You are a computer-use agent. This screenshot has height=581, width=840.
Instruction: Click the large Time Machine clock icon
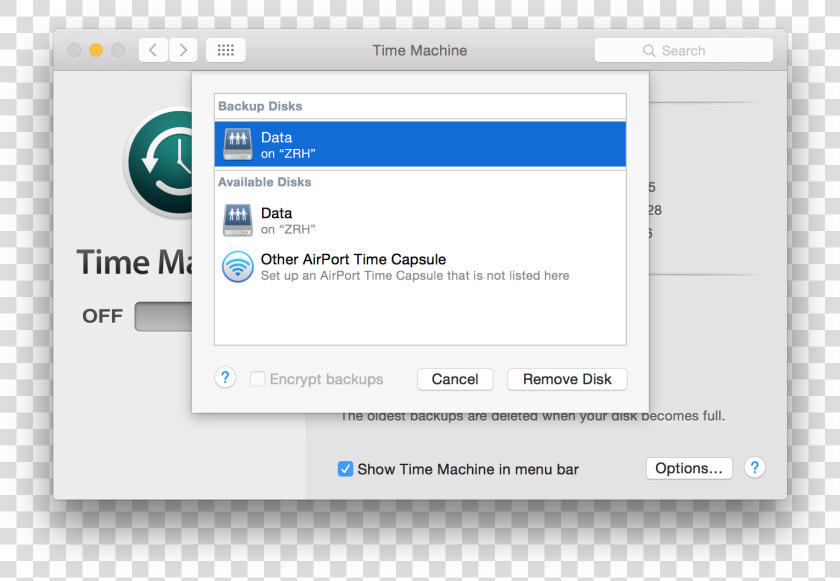click(x=160, y=162)
